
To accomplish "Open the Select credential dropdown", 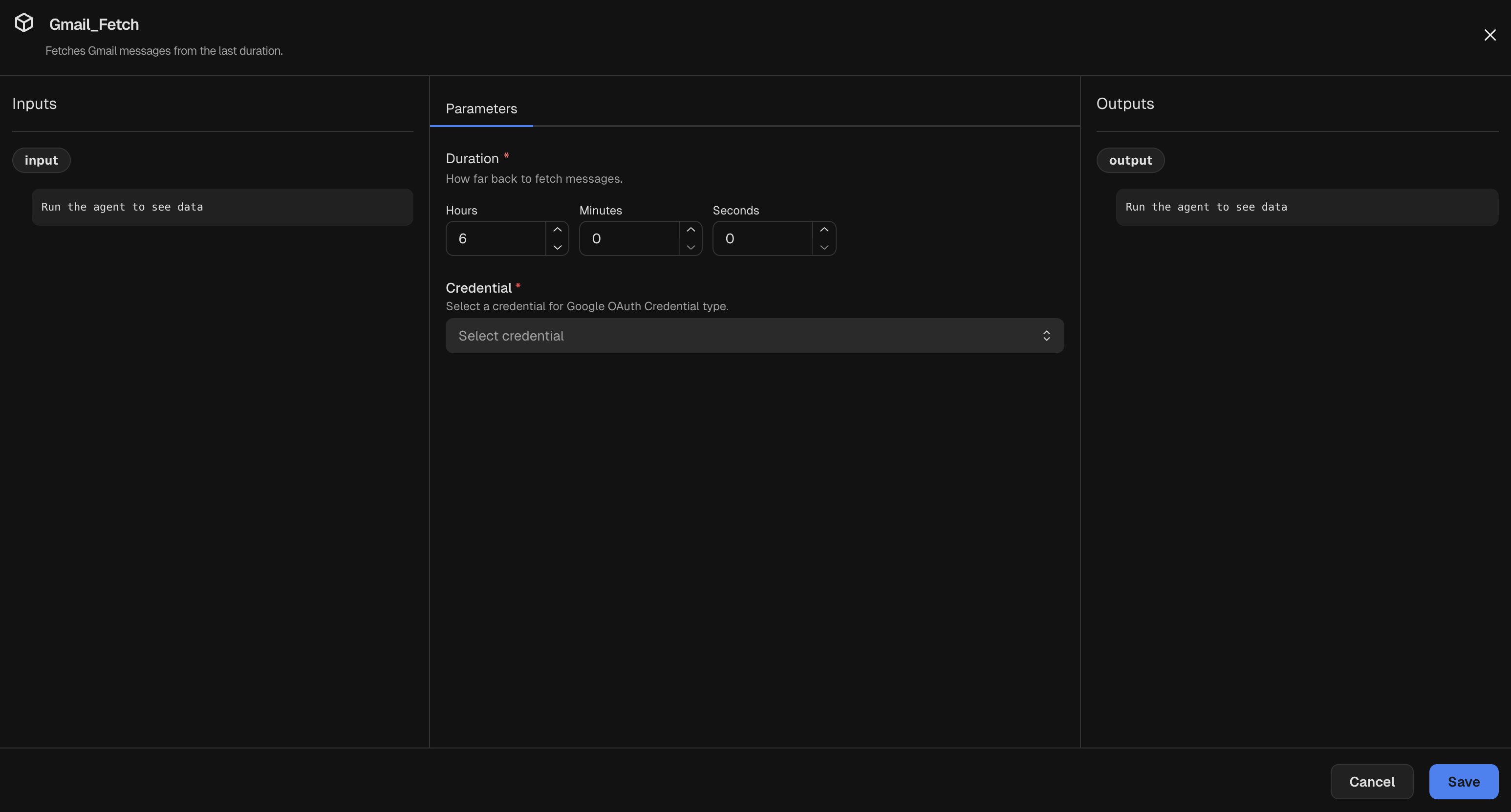I will tap(755, 335).
